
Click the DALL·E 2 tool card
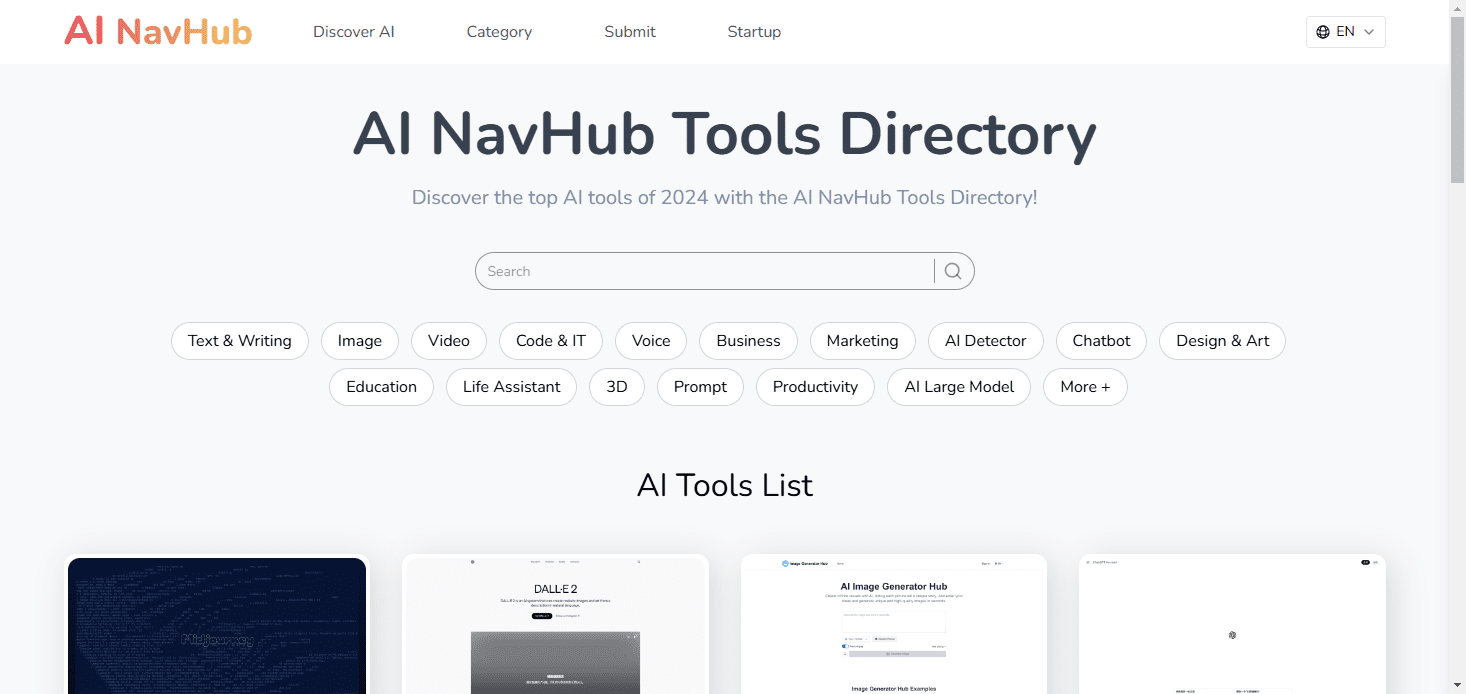556,626
